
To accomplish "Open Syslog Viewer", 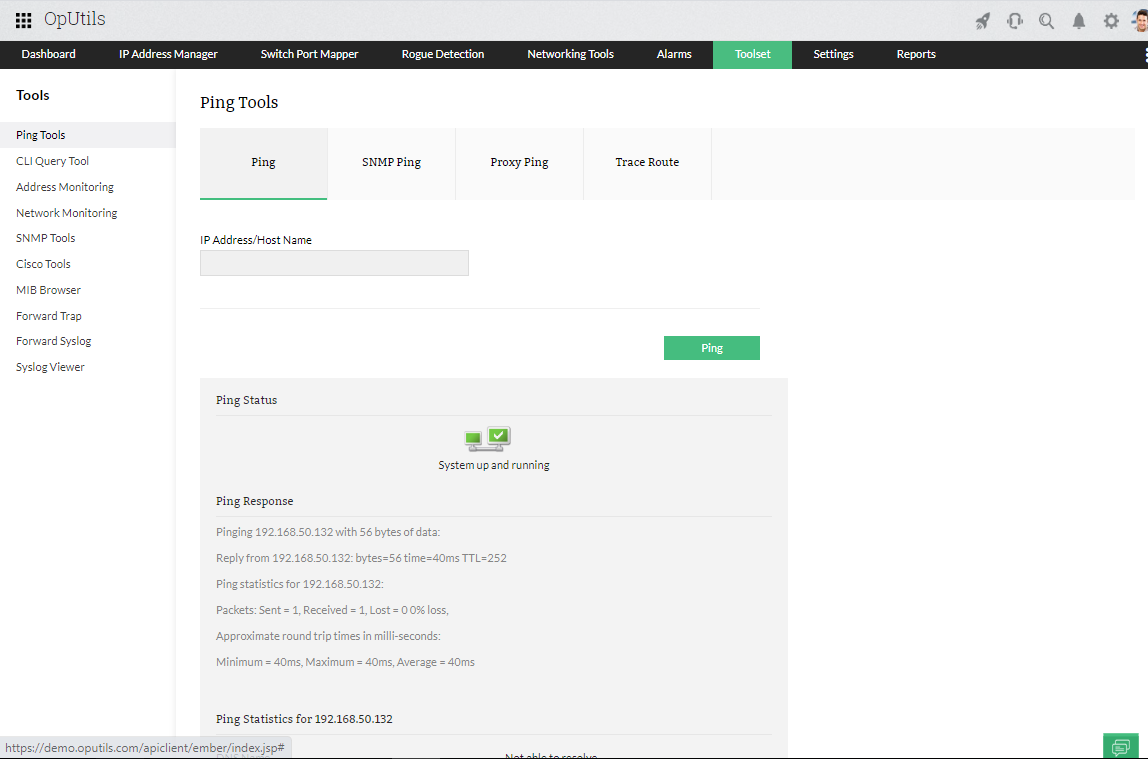I will [51, 367].
